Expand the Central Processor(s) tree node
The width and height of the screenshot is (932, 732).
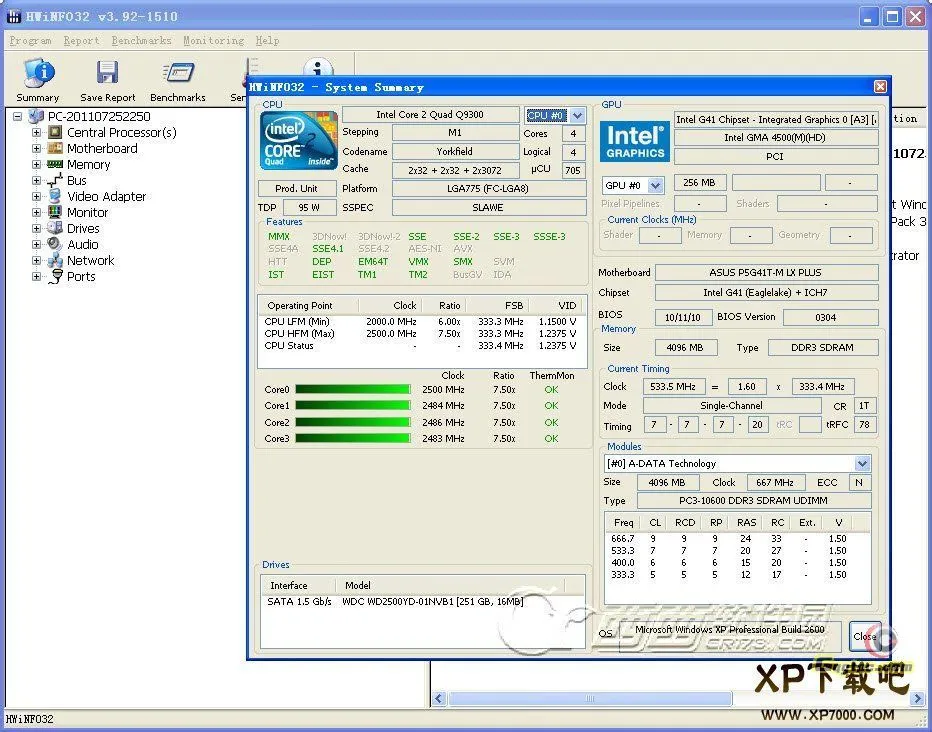pyautogui.click(x=37, y=132)
